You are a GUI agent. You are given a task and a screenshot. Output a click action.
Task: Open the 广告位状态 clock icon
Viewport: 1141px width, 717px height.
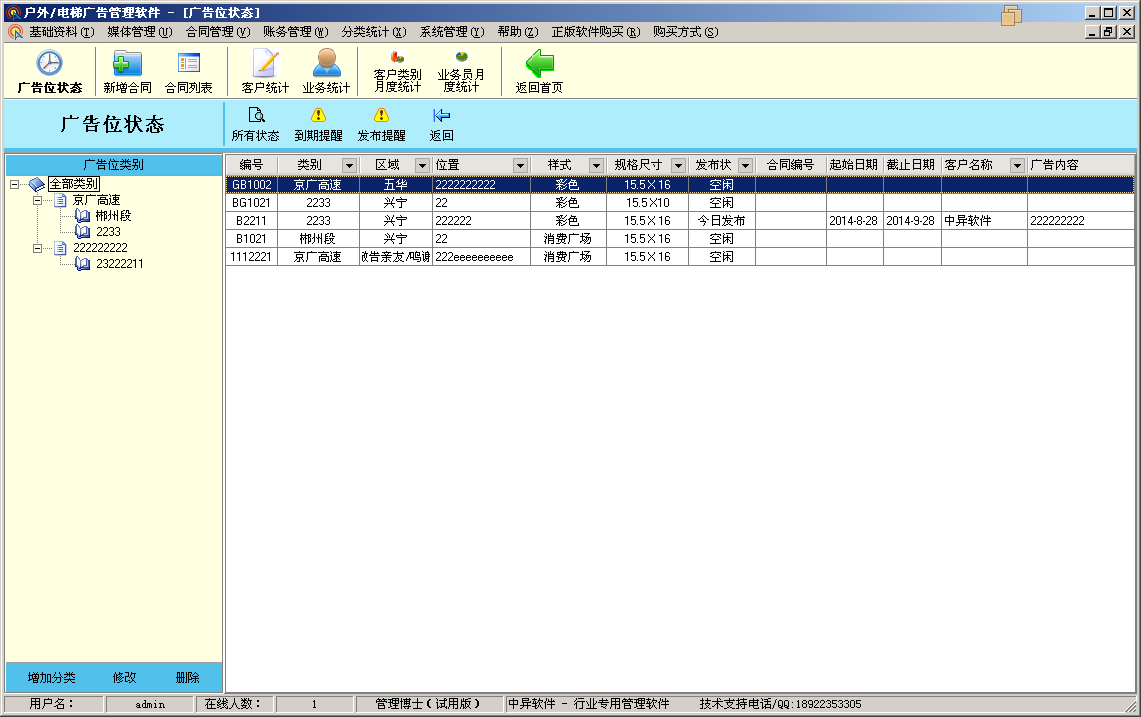(49, 64)
